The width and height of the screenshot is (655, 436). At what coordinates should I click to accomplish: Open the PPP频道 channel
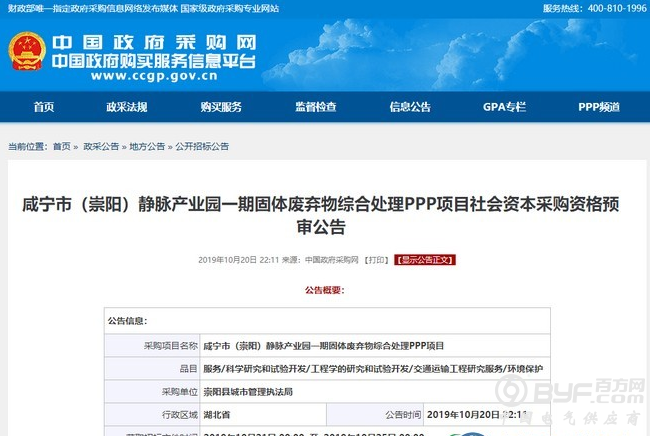599,107
